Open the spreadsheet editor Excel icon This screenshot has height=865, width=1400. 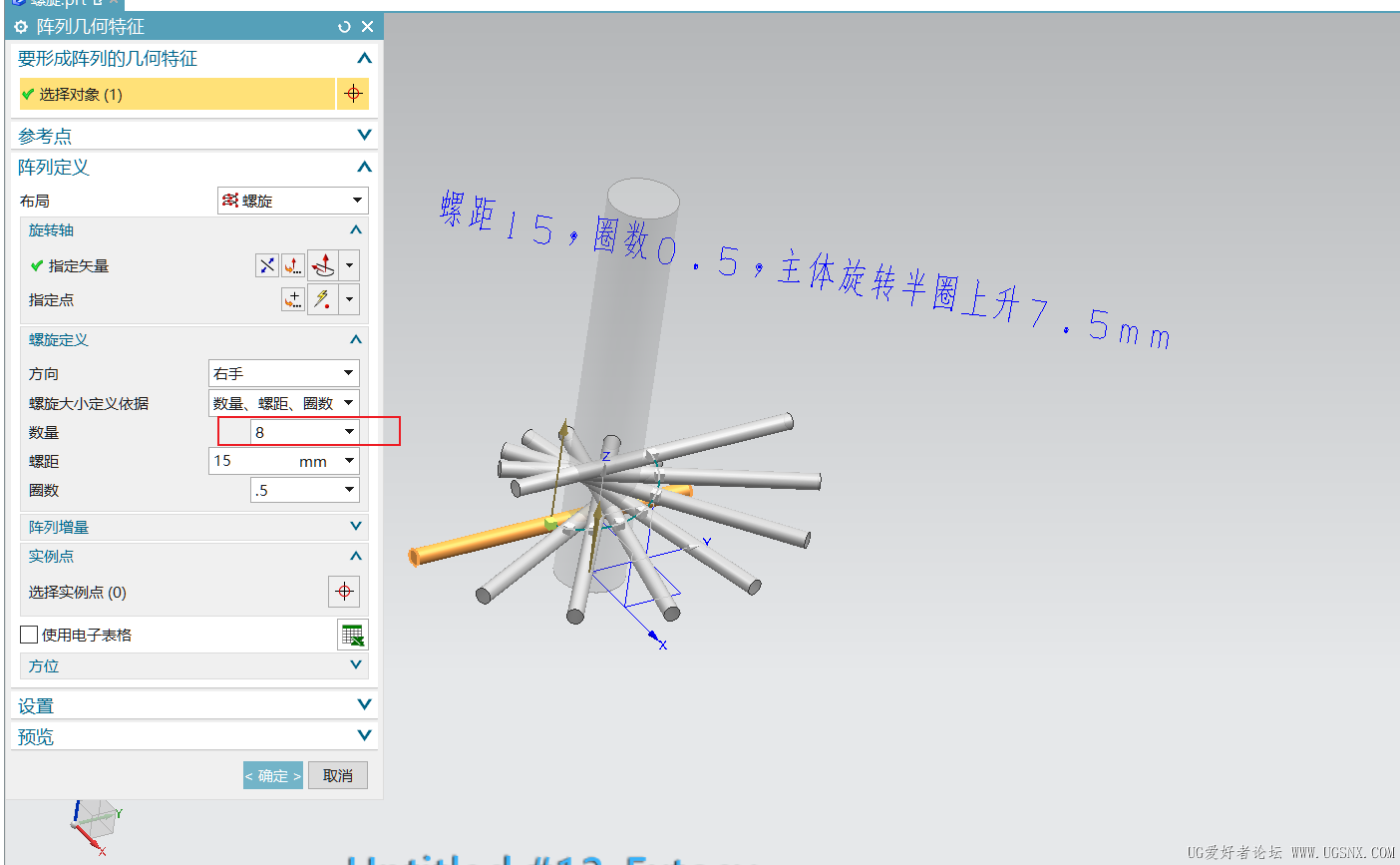[352, 634]
